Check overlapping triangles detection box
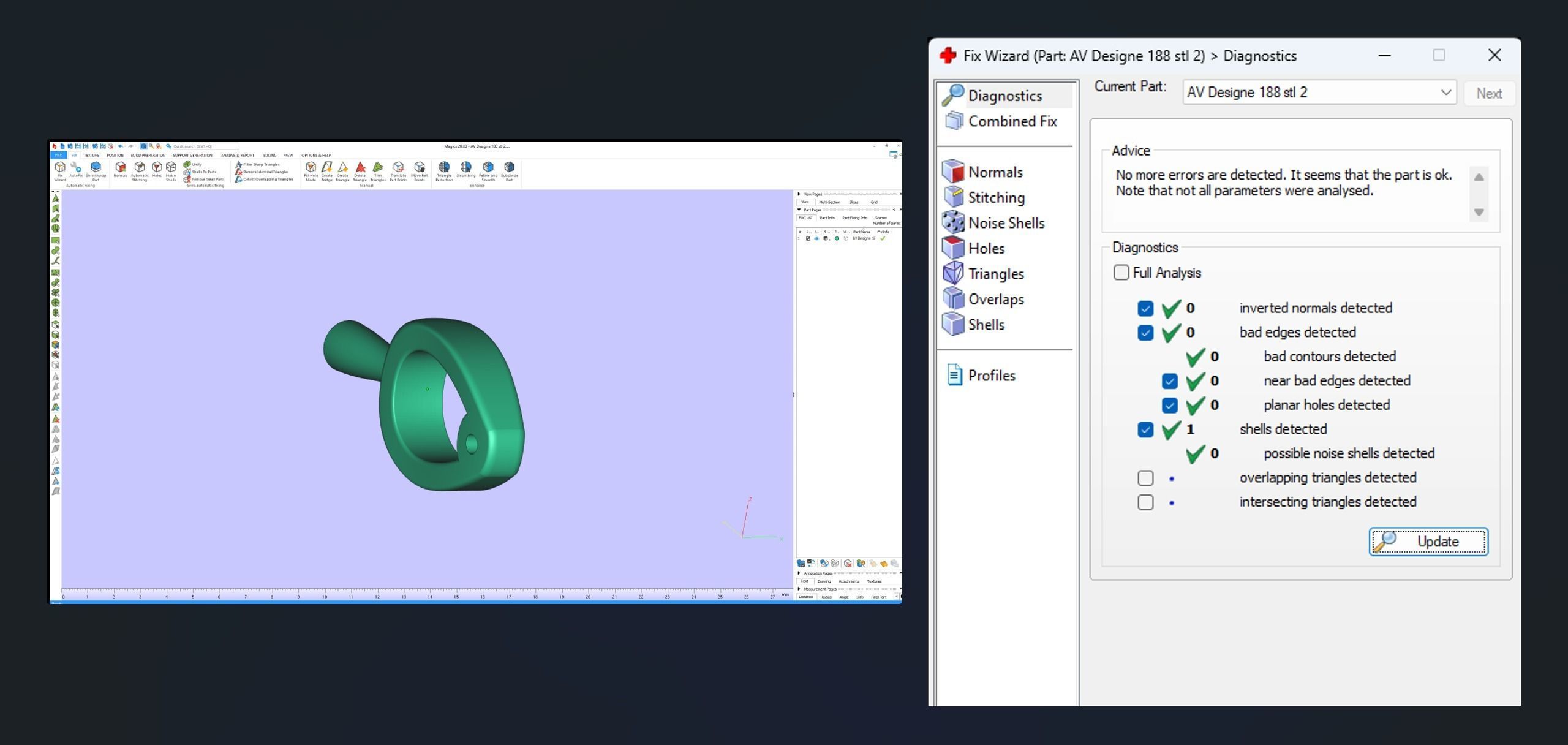This screenshot has width=1568, height=745. [x=1145, y=478]
